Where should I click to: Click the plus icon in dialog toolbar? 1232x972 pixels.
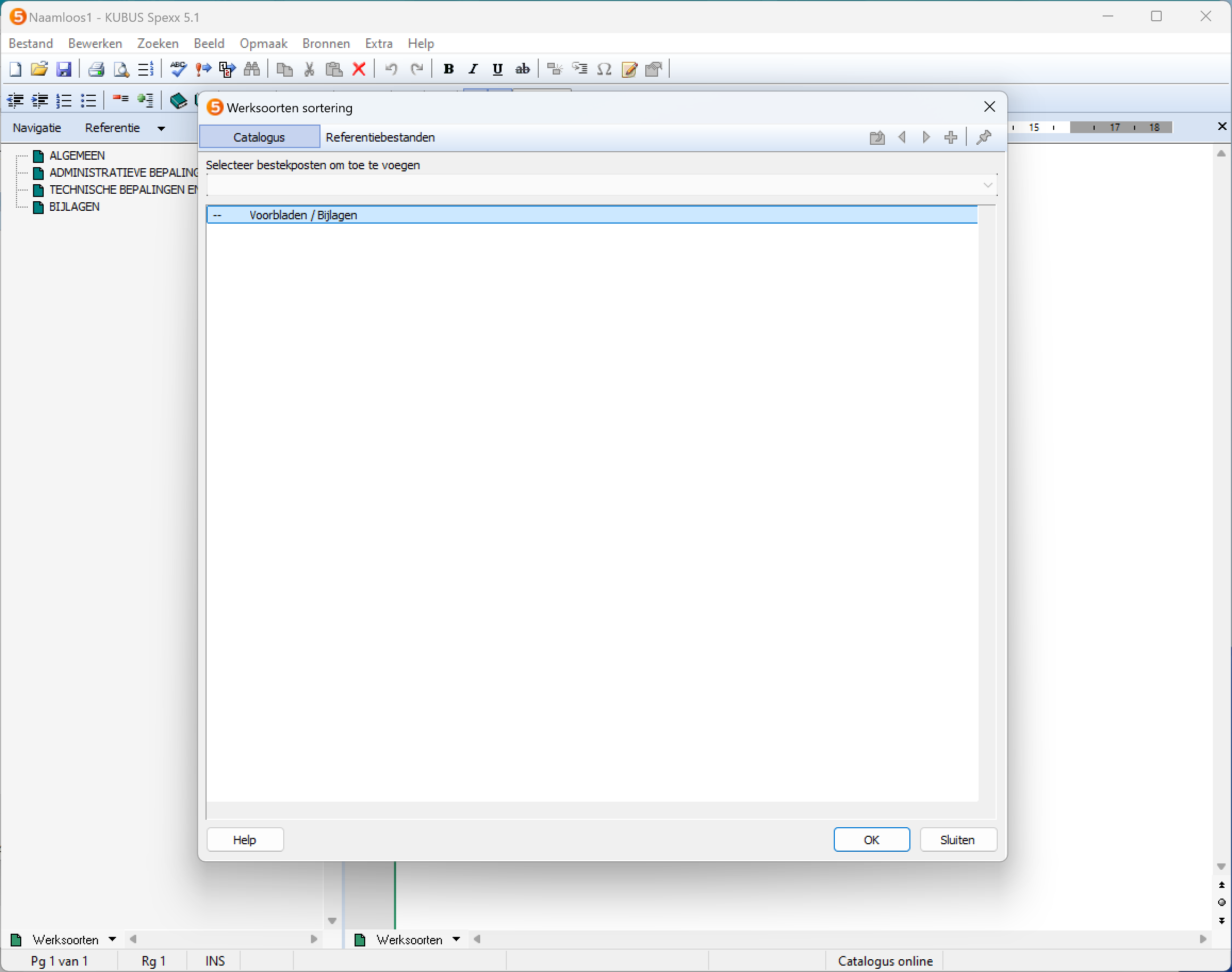click(951, 137)
